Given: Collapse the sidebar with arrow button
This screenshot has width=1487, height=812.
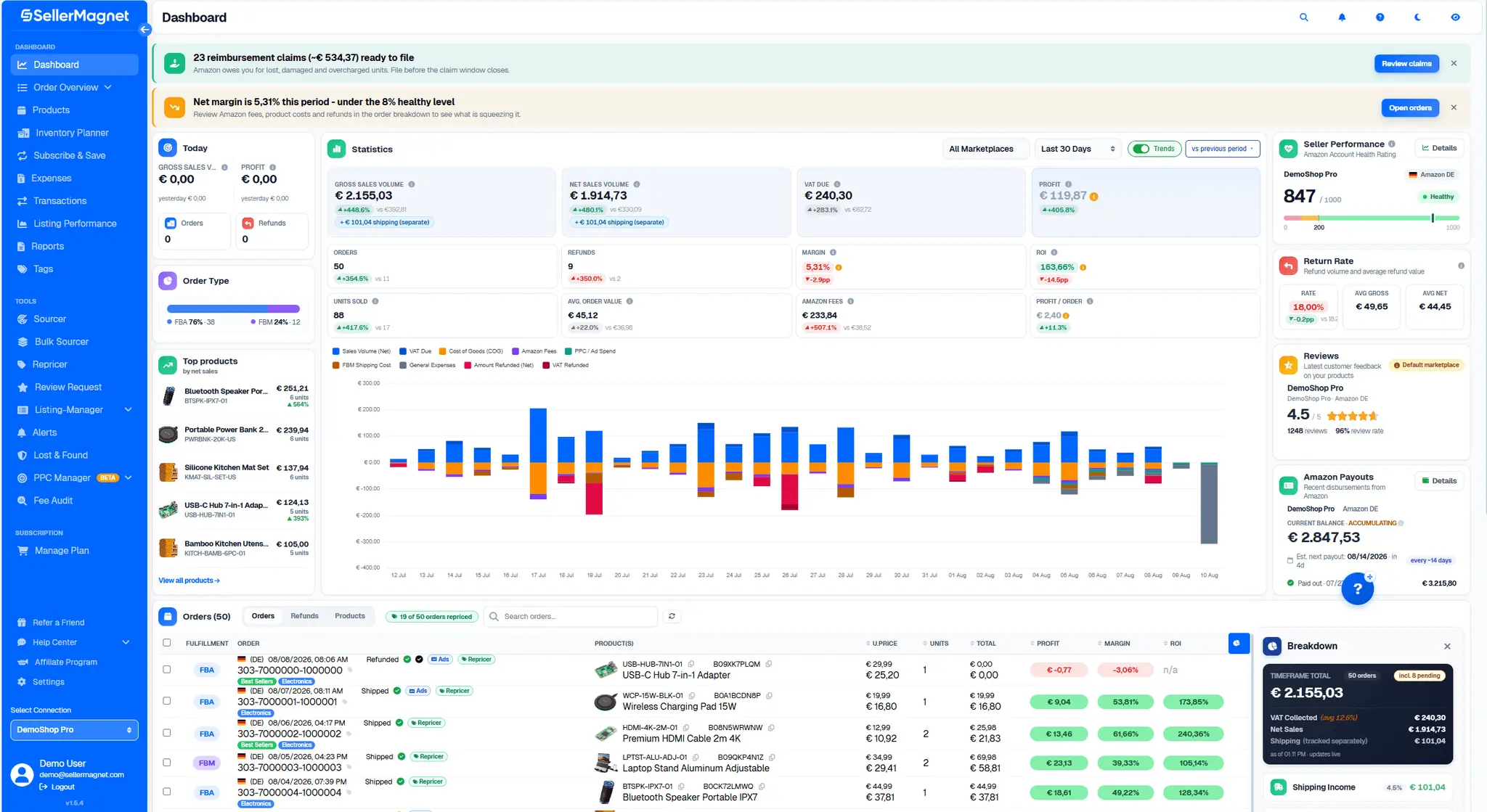Looking at the screenshot, I should point(144,30).
